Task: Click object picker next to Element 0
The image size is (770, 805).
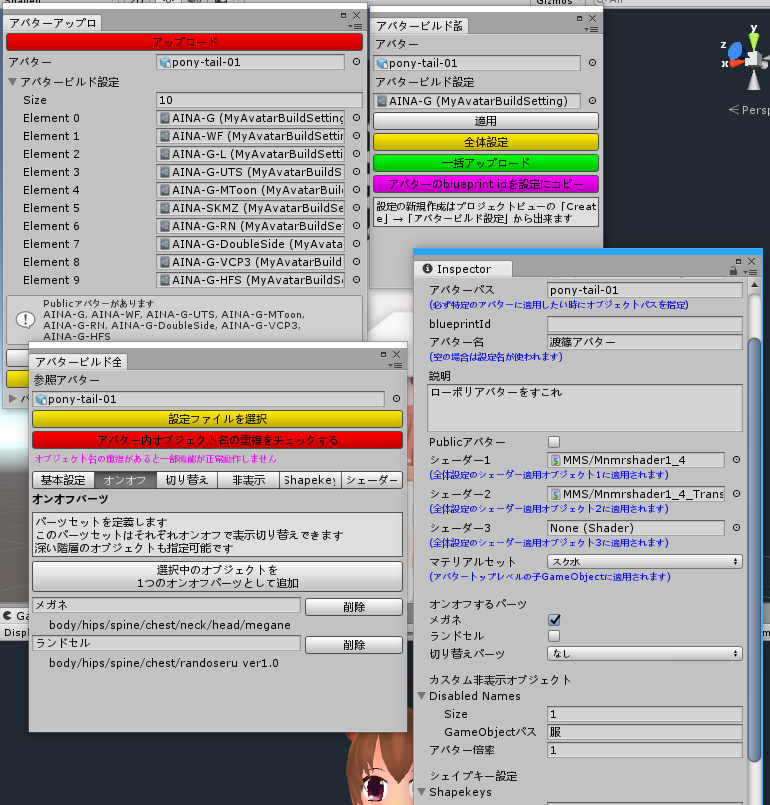Action: coord(356,118)
